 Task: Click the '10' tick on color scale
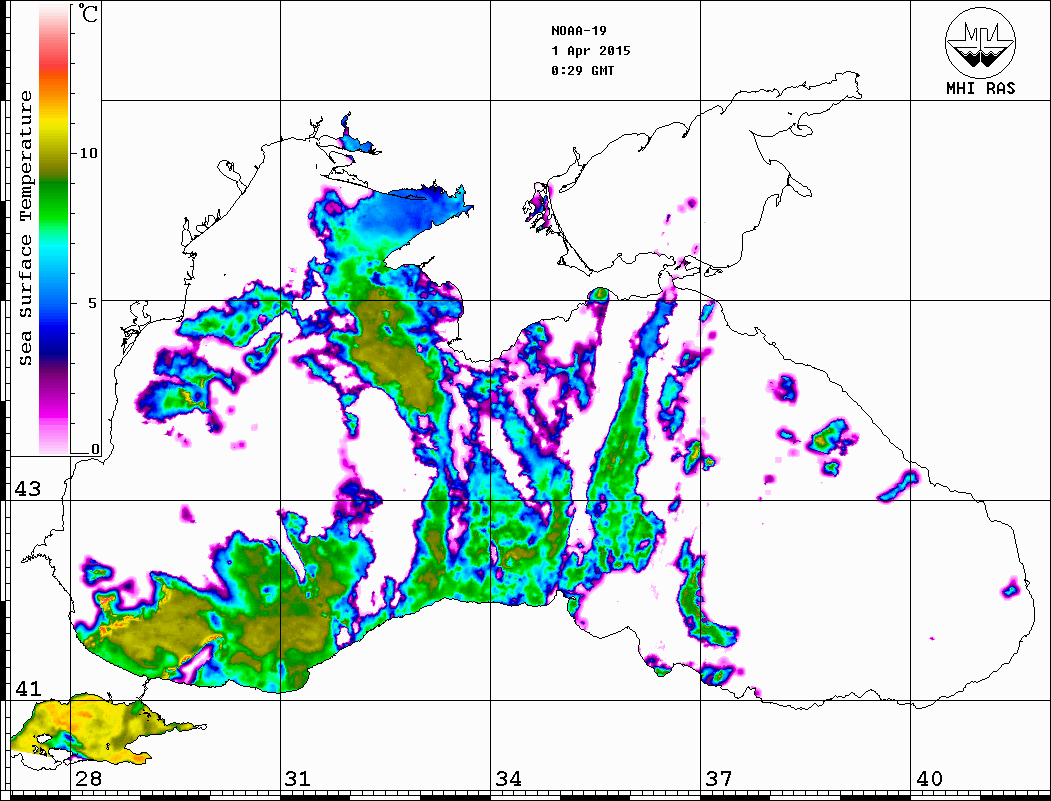(x=88, y=153)
